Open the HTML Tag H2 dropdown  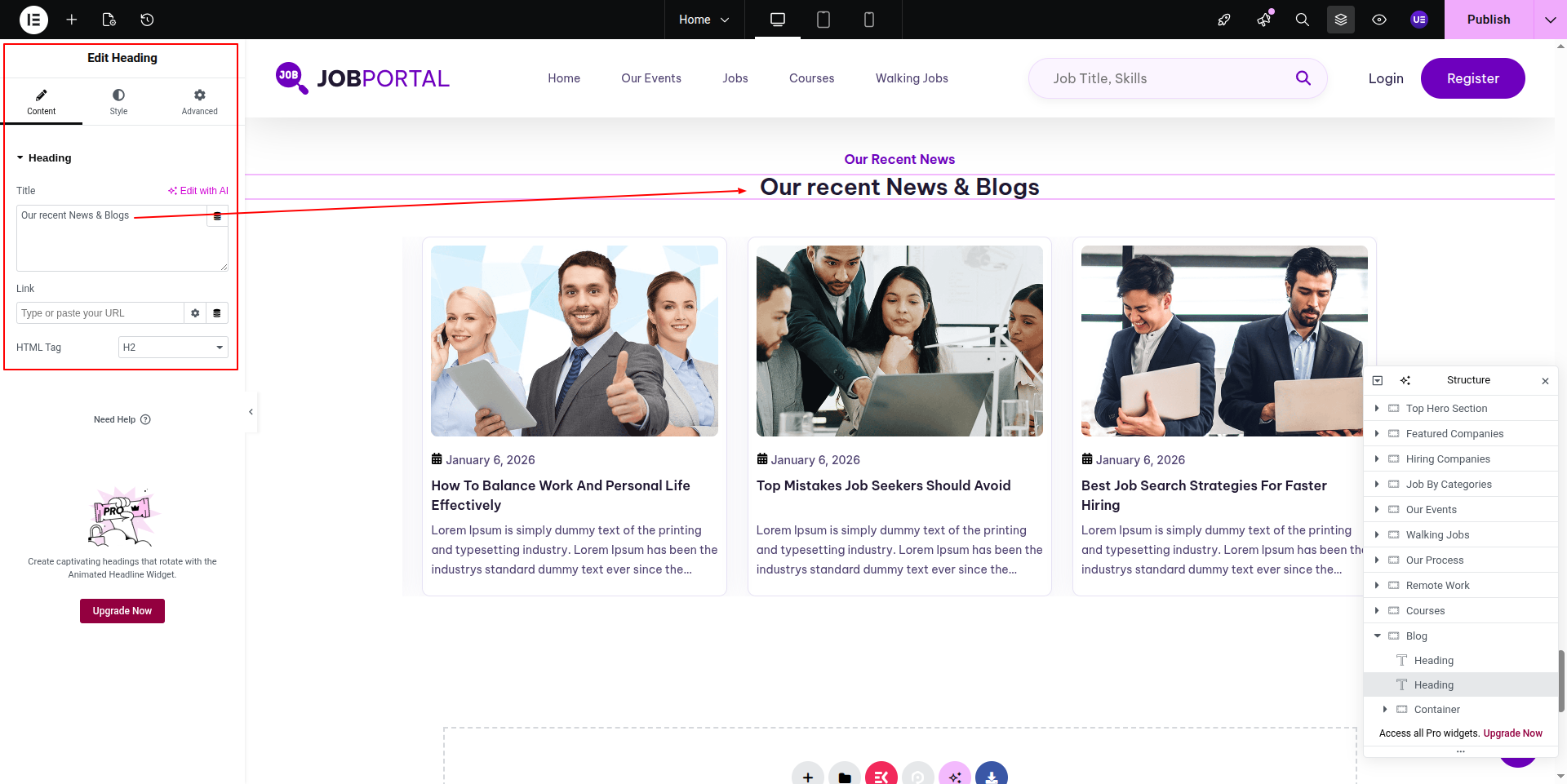pyautogui.click(x=173, y=348)
